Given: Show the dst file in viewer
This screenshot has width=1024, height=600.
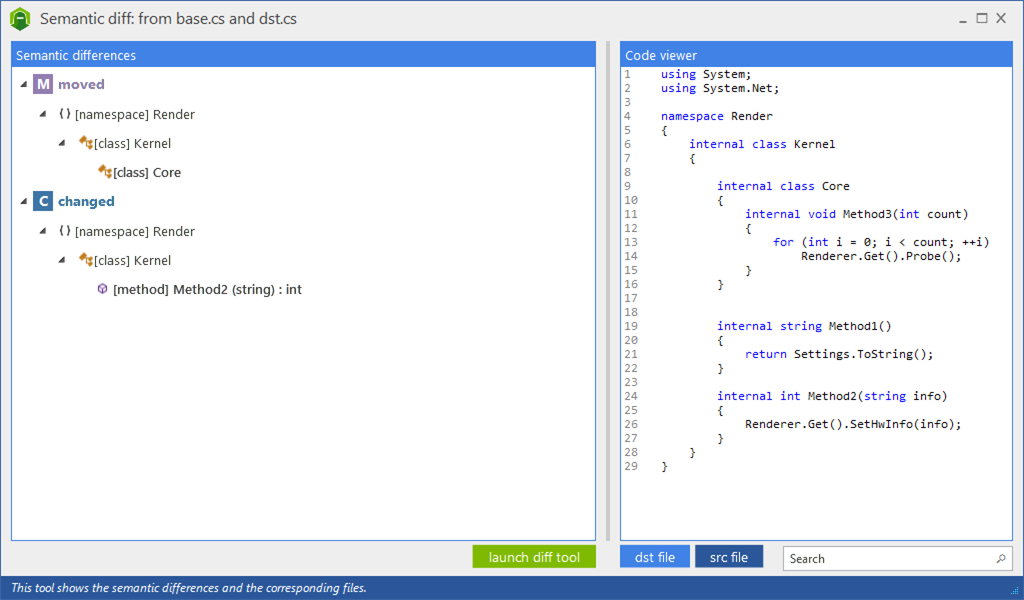Looking at the screenshot, I should click(x=655, y=557).
